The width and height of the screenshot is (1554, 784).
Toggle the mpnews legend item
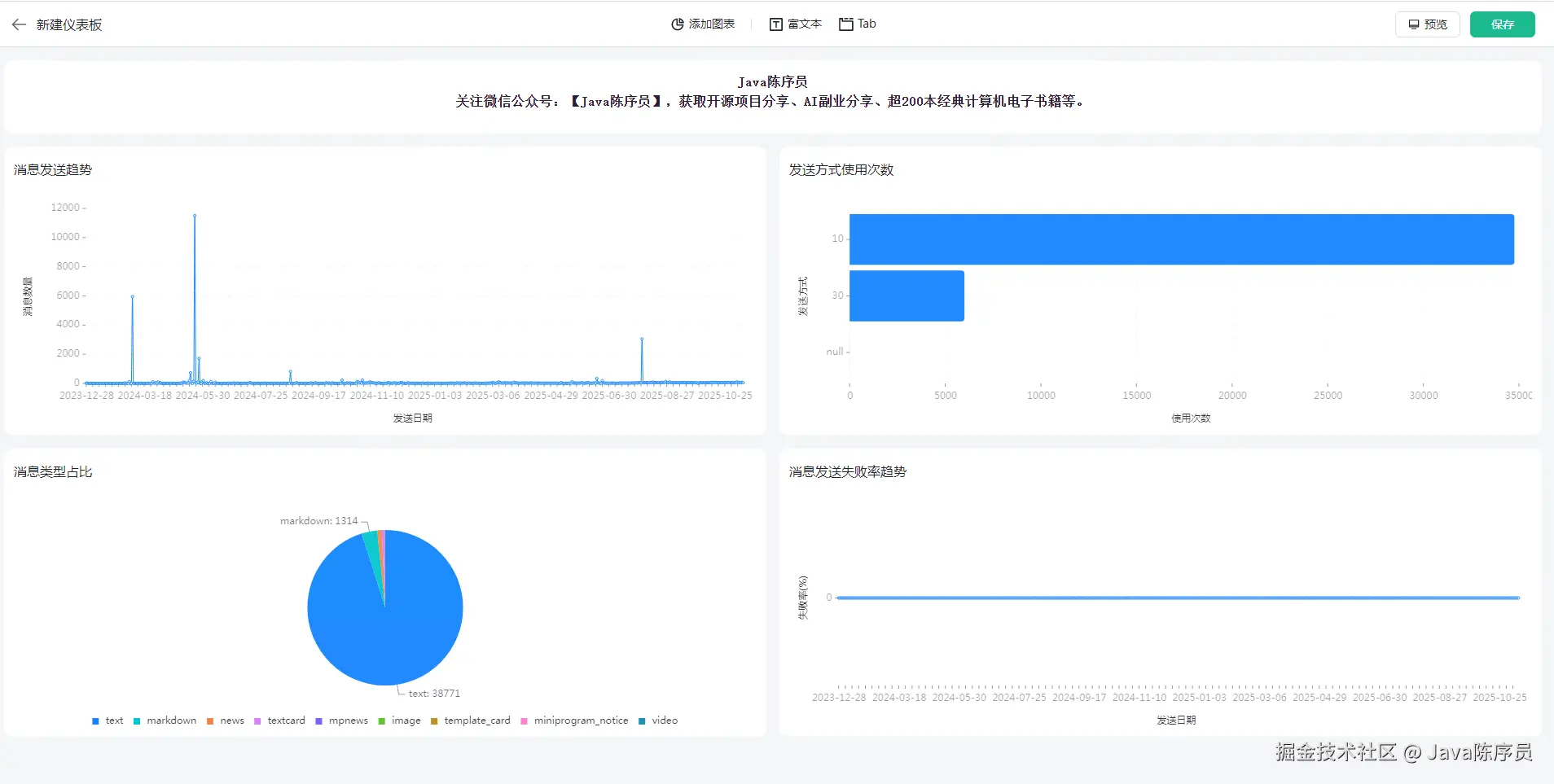pos(342,720)
